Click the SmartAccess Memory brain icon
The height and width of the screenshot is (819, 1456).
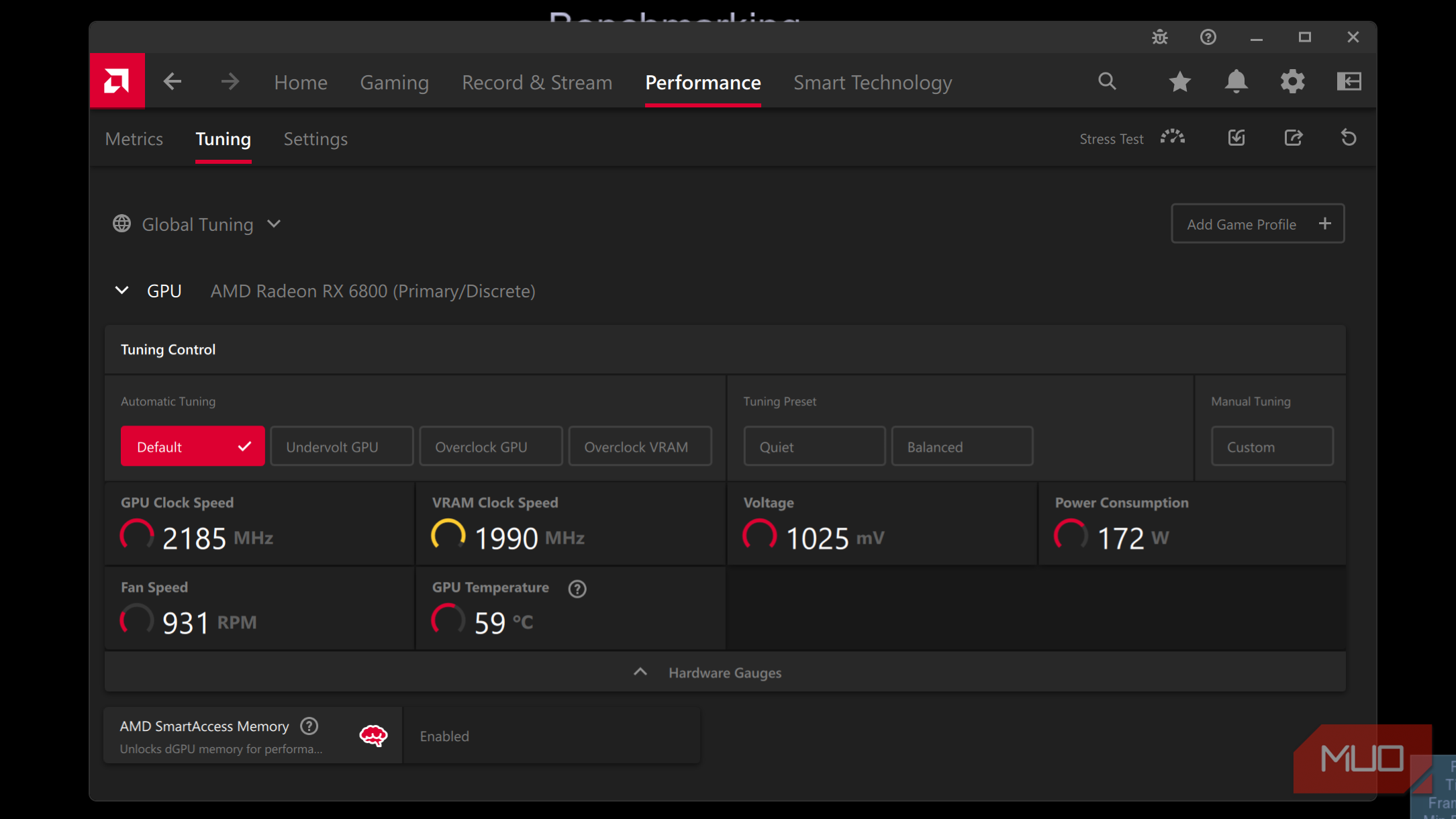pyautogui.click(x=373, y=736)
